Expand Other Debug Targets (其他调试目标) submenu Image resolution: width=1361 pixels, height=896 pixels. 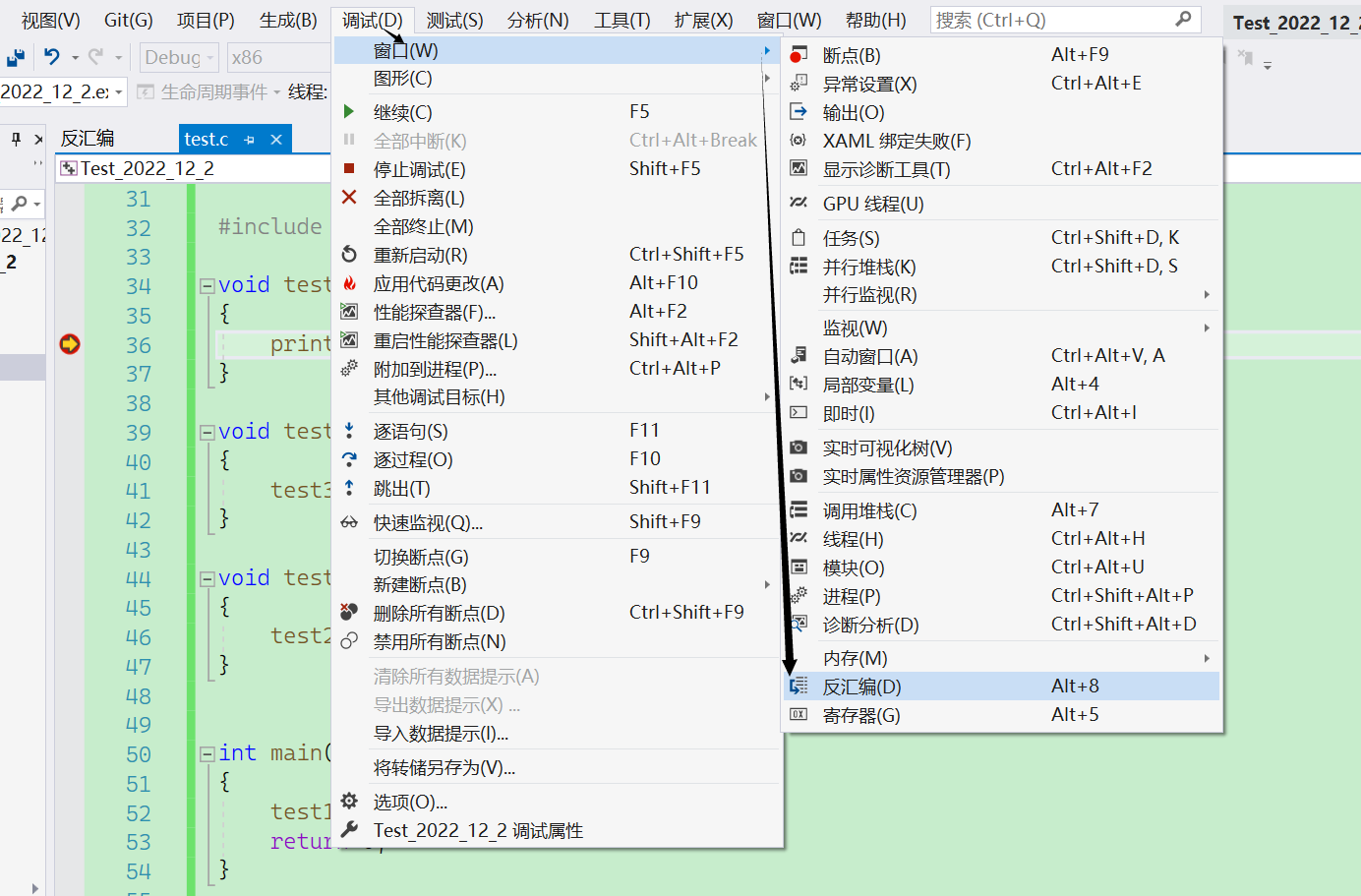click(x=556, y=397)
